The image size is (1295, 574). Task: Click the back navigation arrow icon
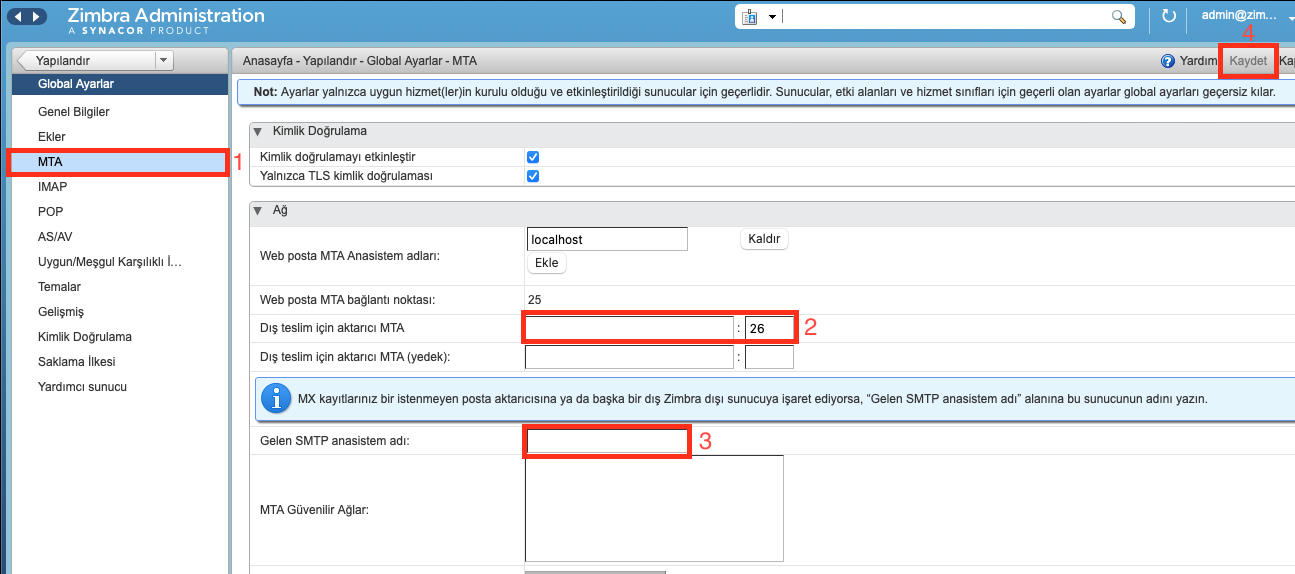(16, 16)
